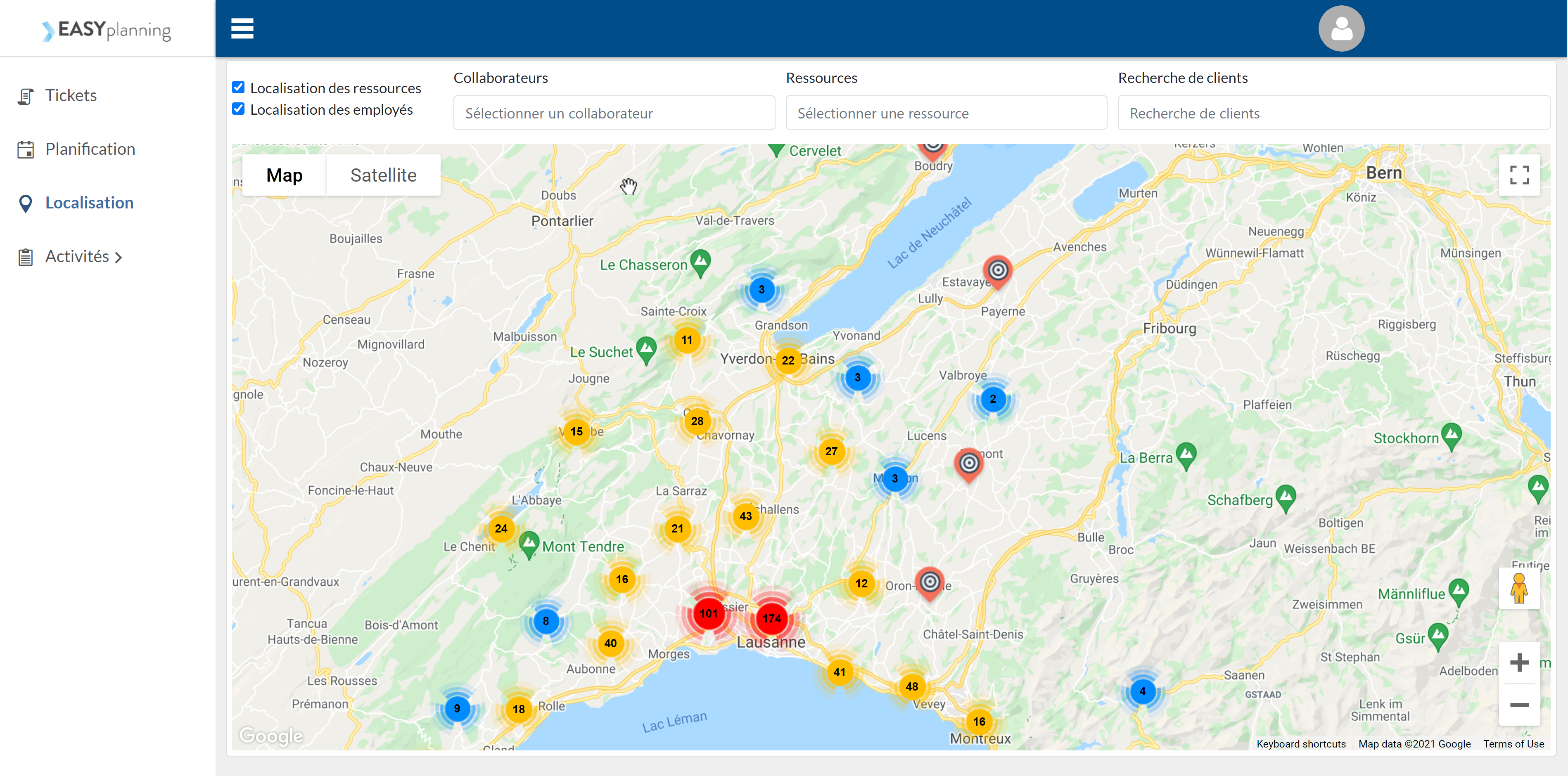Focus the Recherche de clients field

tap(1334, 113)
